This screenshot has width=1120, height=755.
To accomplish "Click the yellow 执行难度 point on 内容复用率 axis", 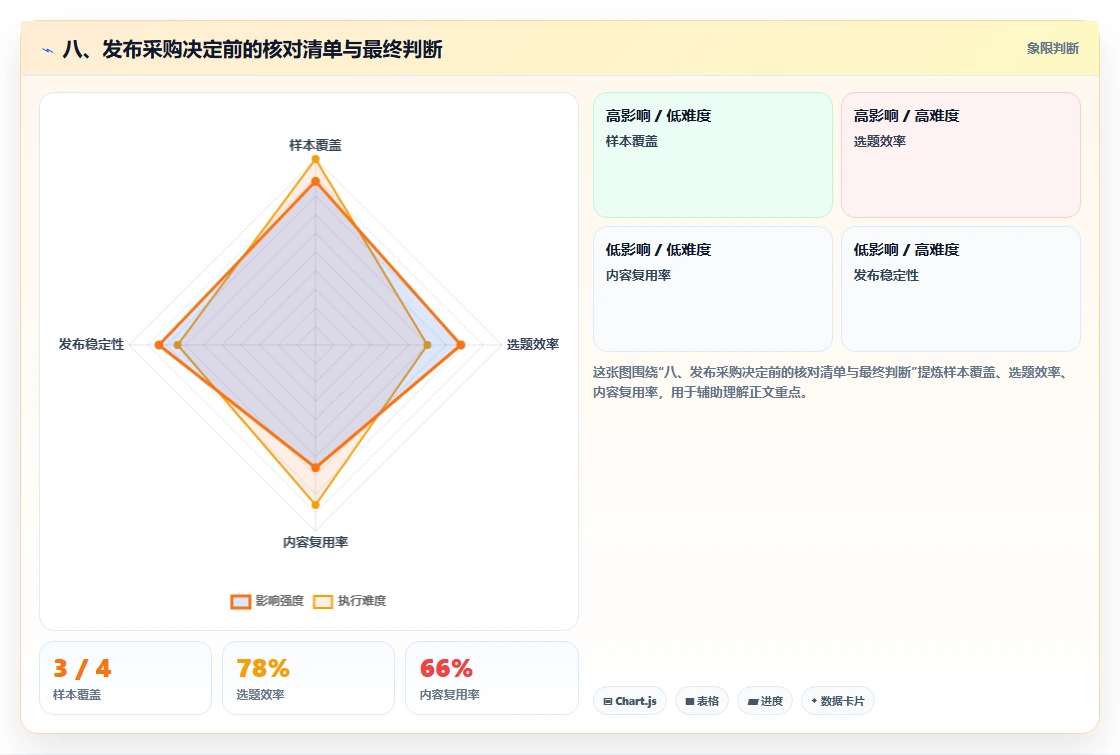I will tap(315, 505).
